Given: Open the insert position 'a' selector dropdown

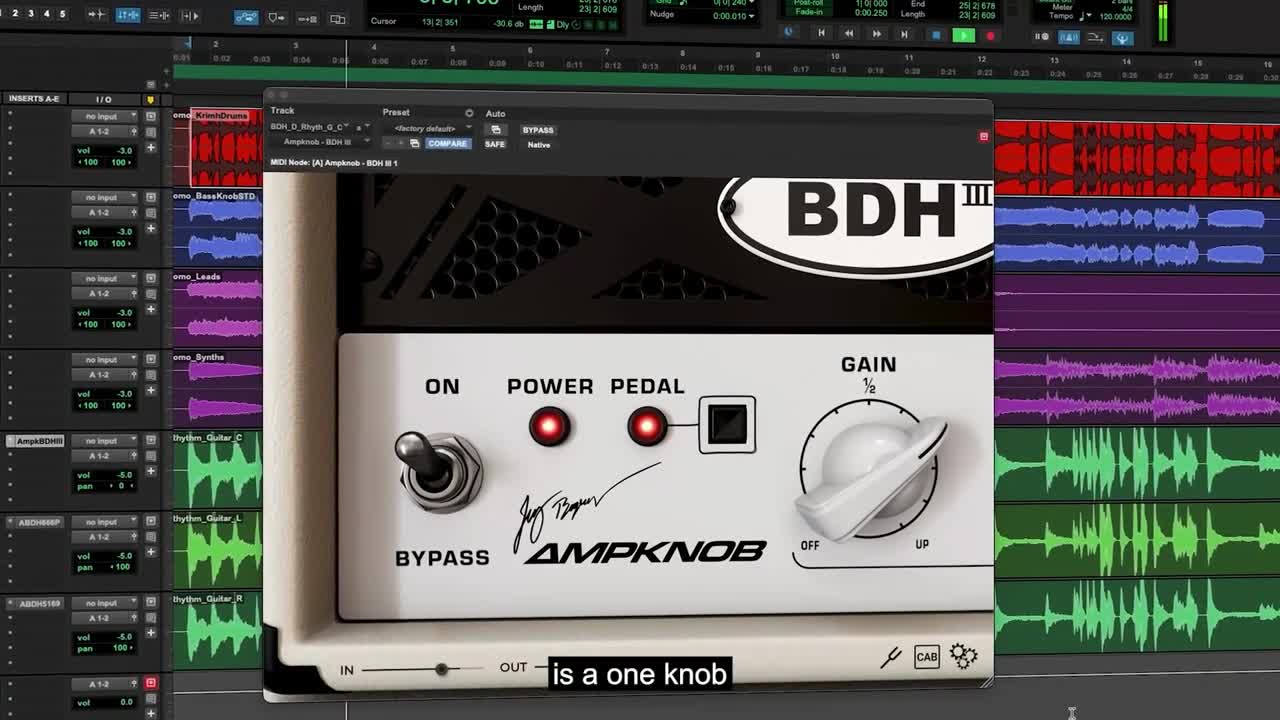Looking at the screenshot, I should pyautogui.click(x=362, y=127).
